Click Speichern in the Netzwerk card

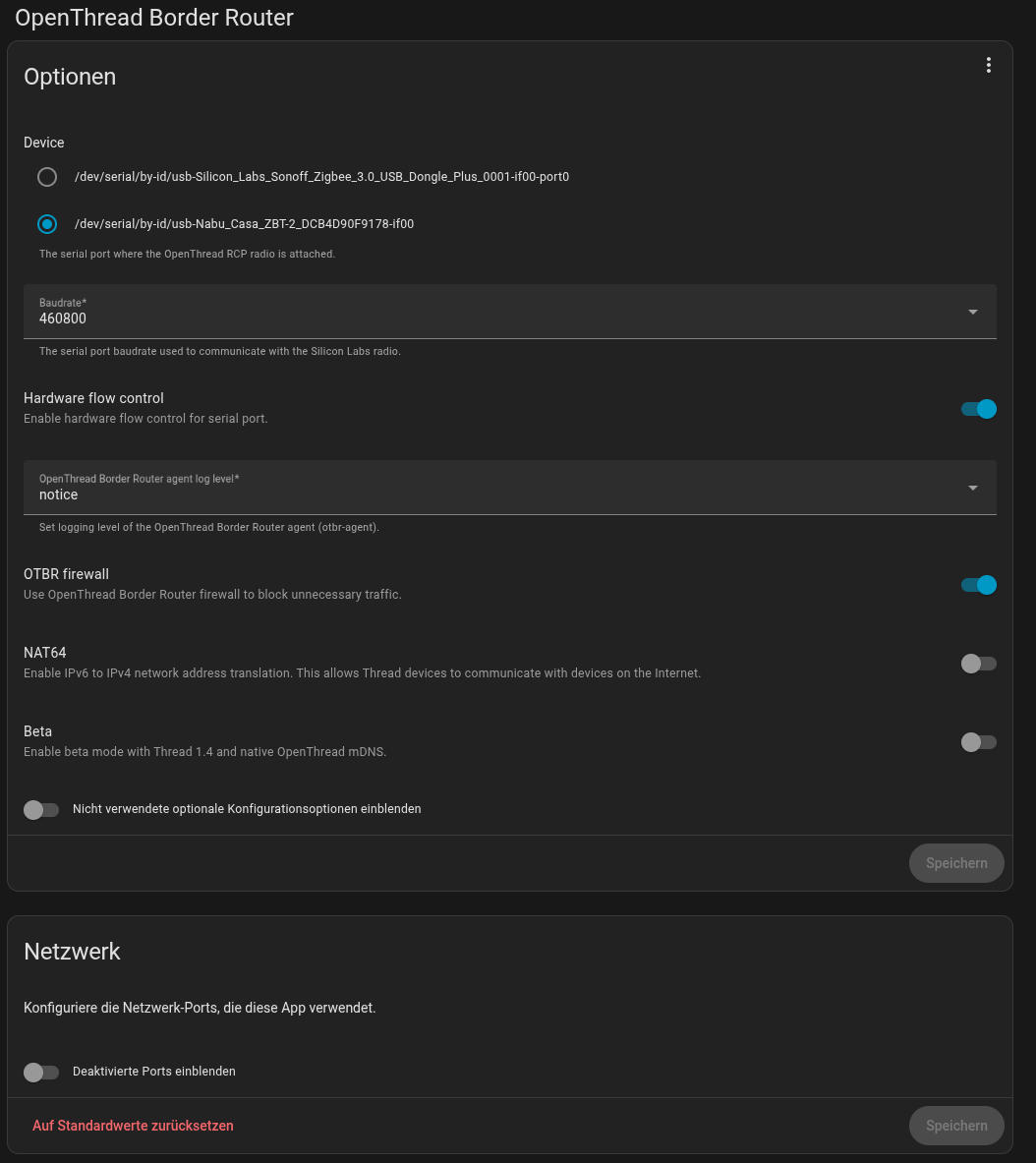pos(955,1126)
